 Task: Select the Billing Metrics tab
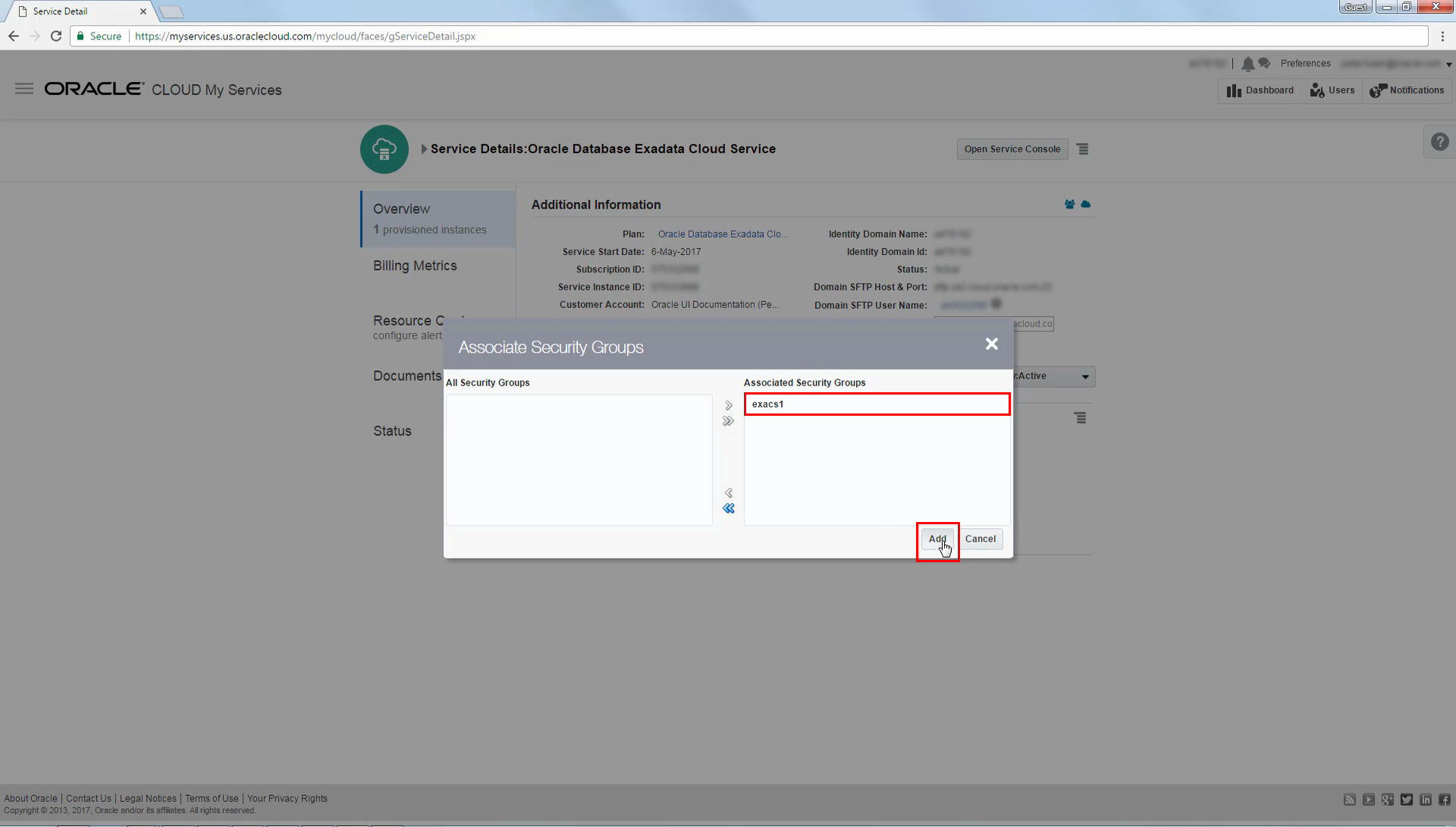(415, 266)
